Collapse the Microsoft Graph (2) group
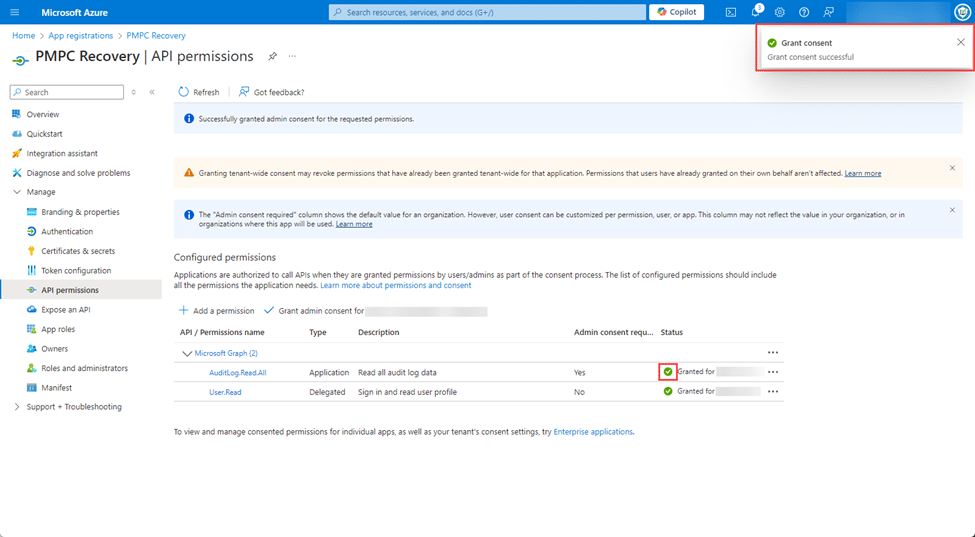The image size is (975, 537). pyautogui.click(x=186, y=353)
